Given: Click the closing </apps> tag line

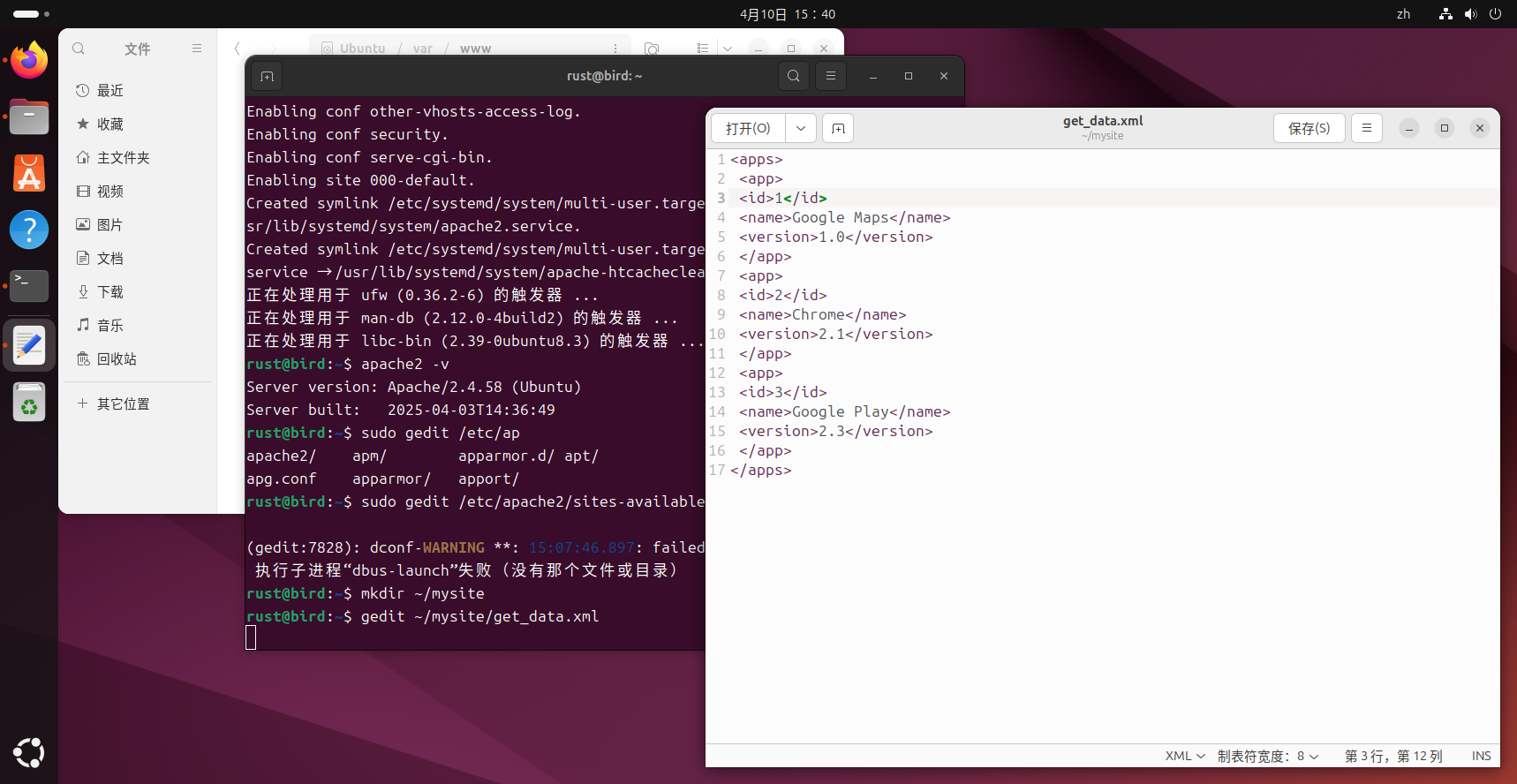Looking at the screenshot, I should coord(760,470).
